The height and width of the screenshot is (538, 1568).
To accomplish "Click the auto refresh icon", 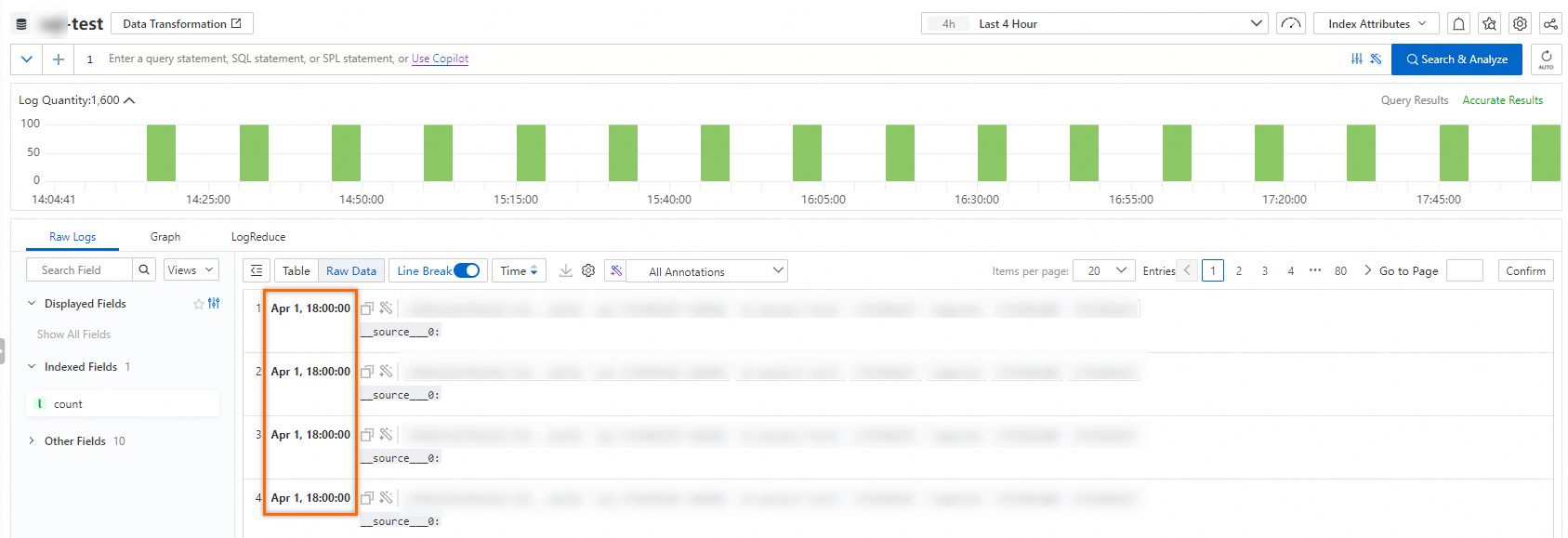I will click(1547, 59).
